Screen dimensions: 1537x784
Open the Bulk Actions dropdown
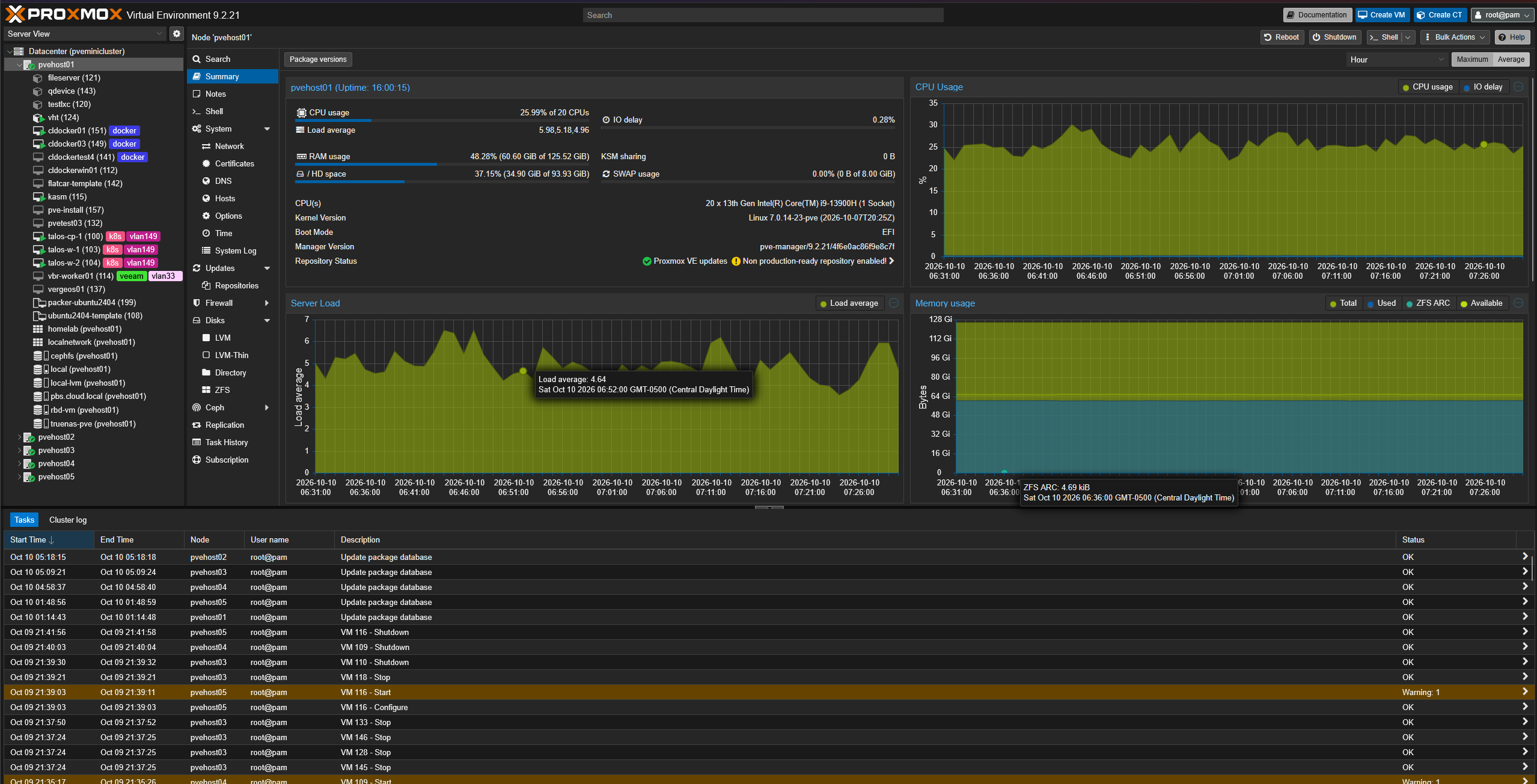[1455, 37]
